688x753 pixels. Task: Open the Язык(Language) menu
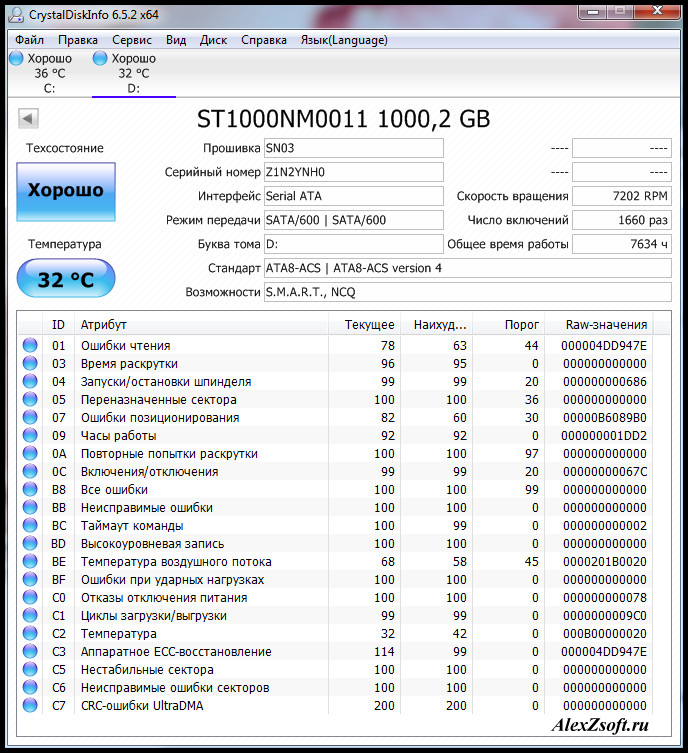click(x=344, y=40)
